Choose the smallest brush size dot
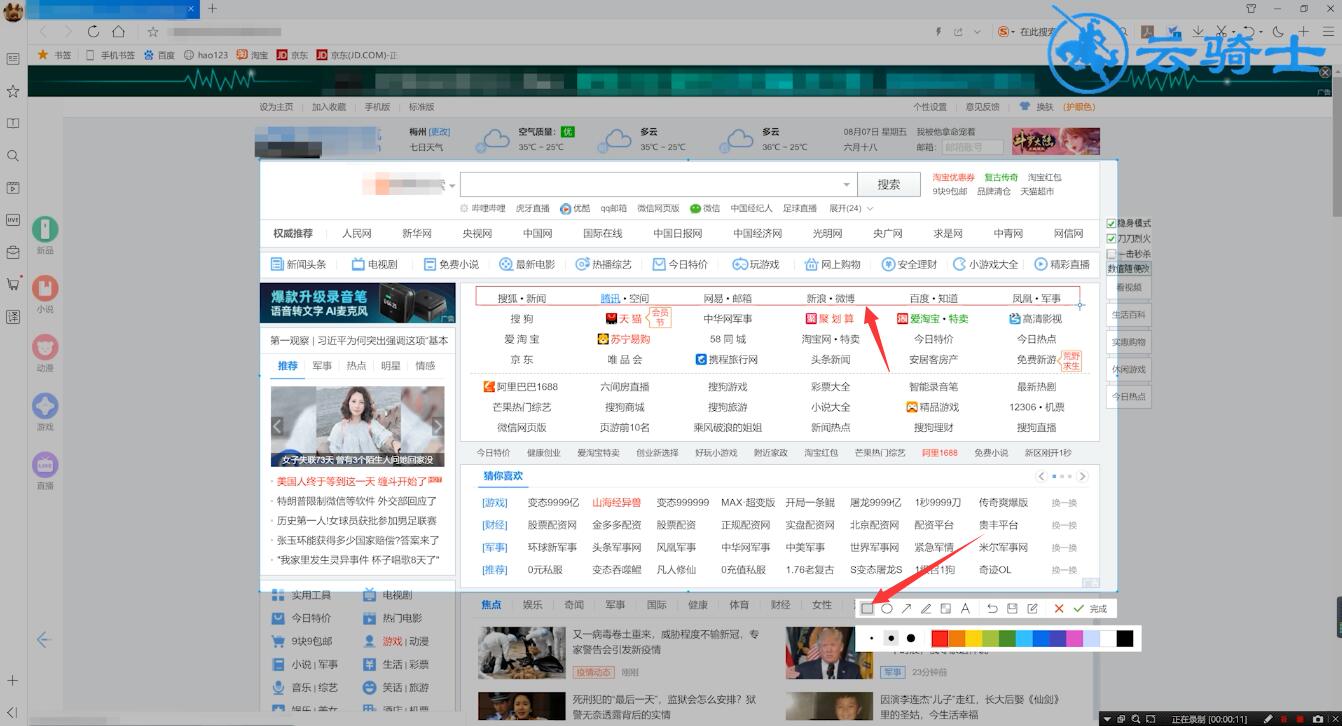The image size is (1342, 726). [871, 638]
